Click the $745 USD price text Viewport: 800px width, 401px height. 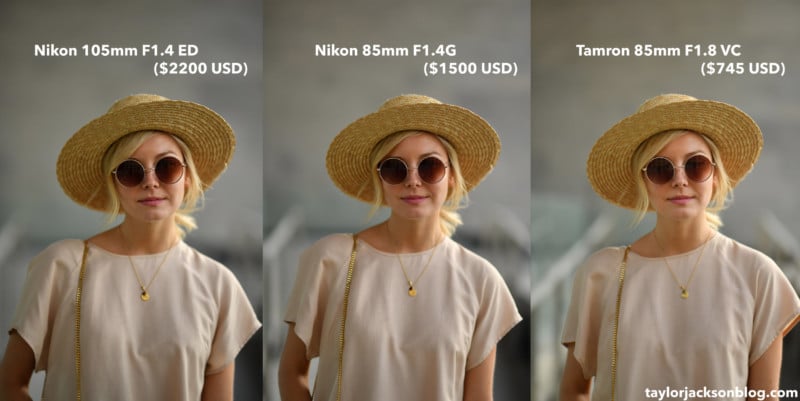click(743, 68)
